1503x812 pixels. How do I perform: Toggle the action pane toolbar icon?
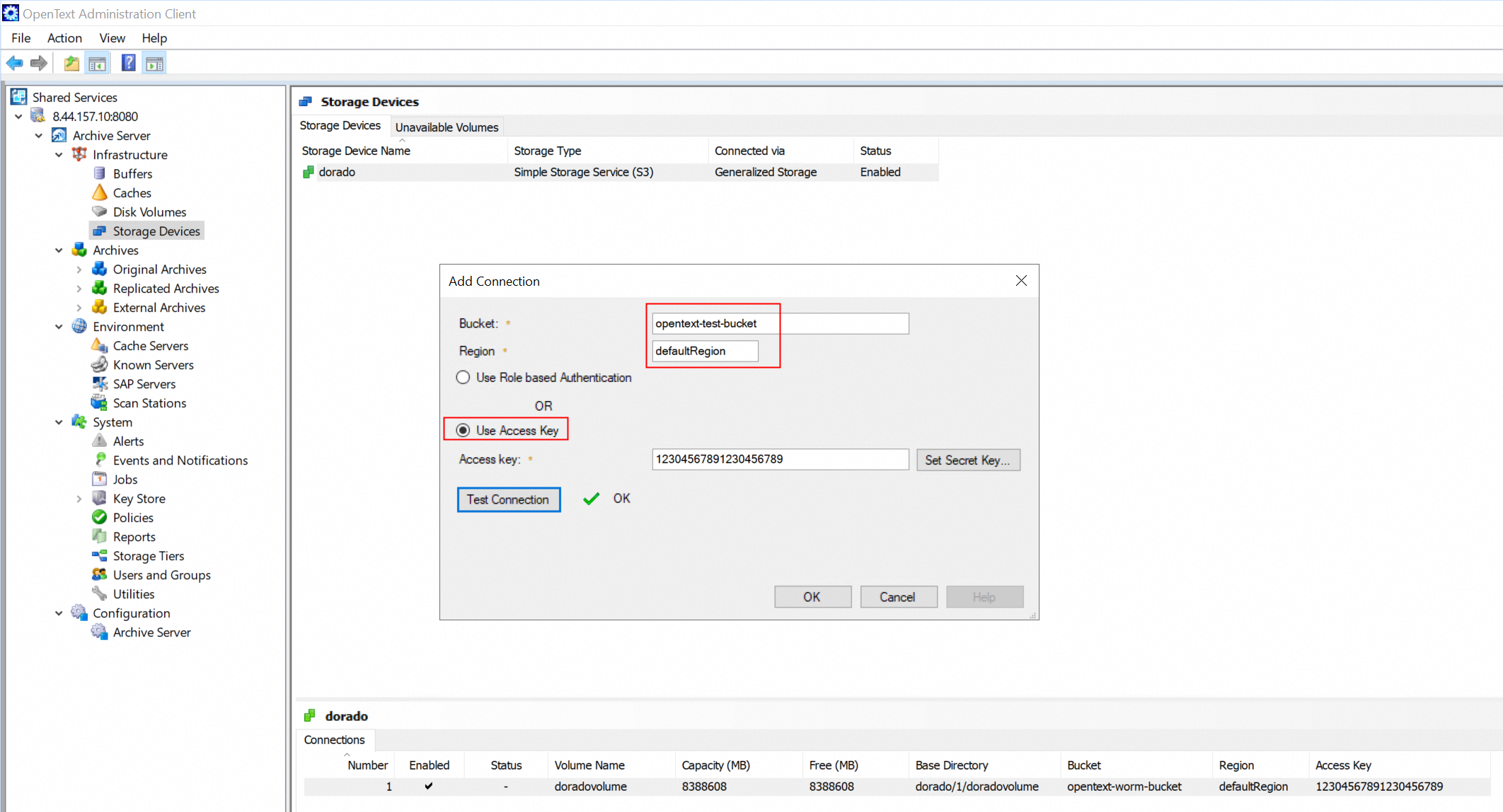154,64
